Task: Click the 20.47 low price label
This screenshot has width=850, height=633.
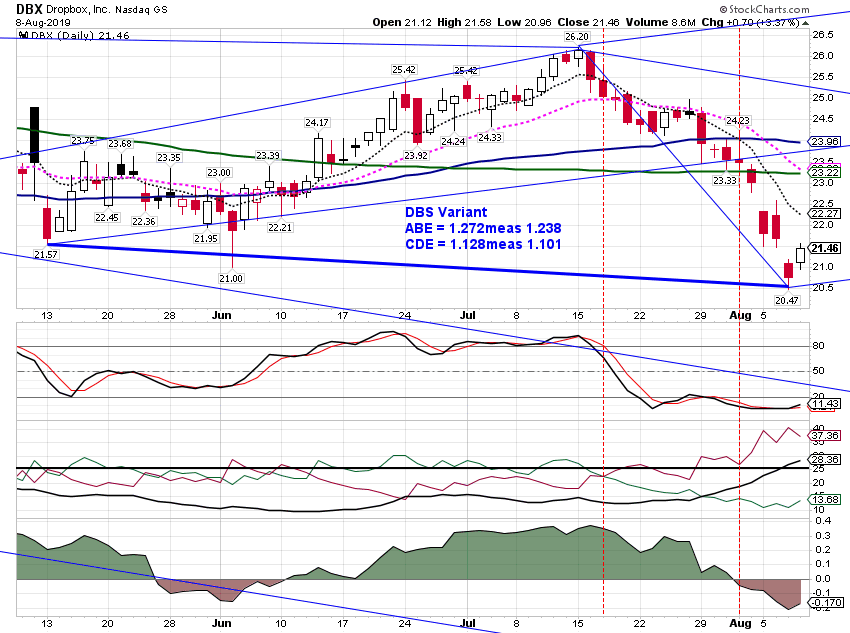Action: pyautogui.click(x=787, y=300)
